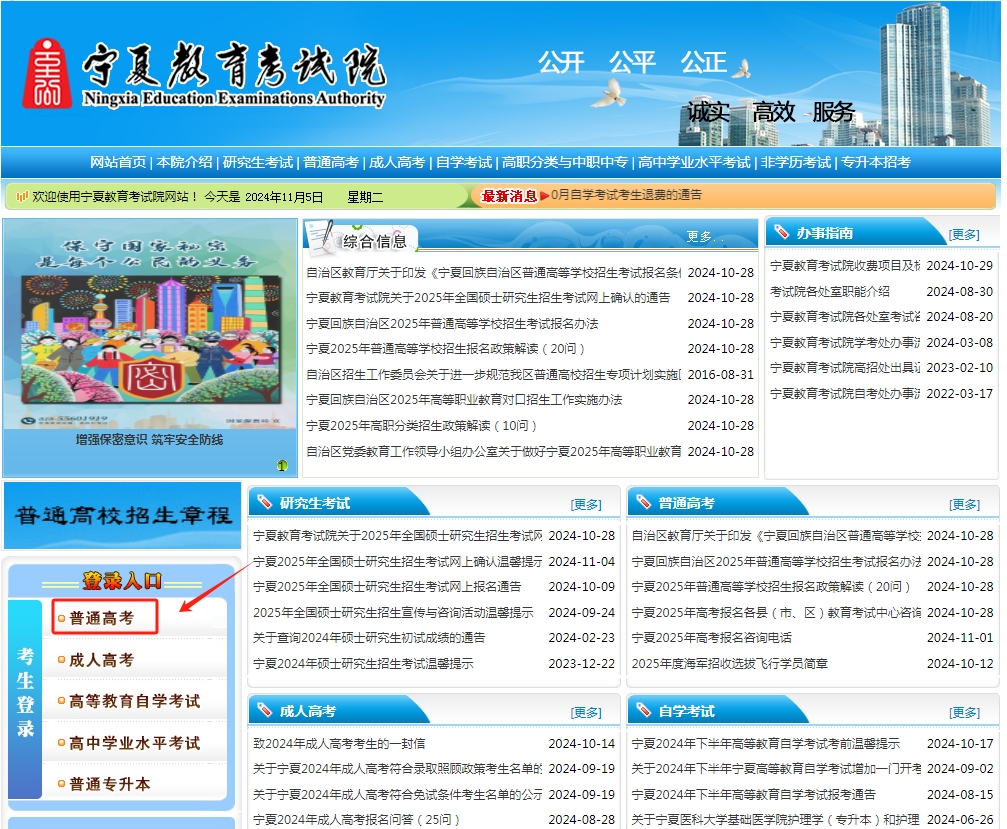
Task: Open 2025年度海军招收选拔飞行学员简章
Action: [x=730, y=663]
